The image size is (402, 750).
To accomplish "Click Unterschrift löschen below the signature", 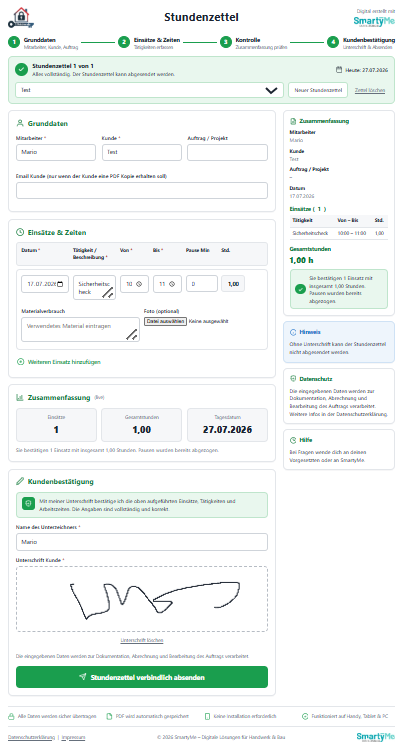I will (142, 640).
